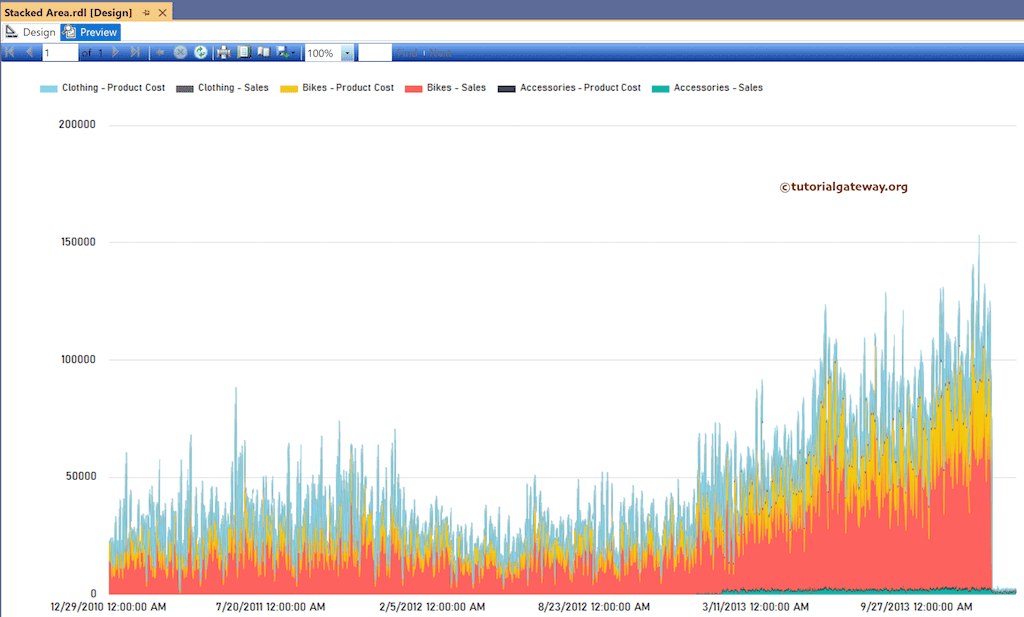Click the First Page navigation icon
This screenshot has height=617, width=1024.
click(x=10, y=52)
